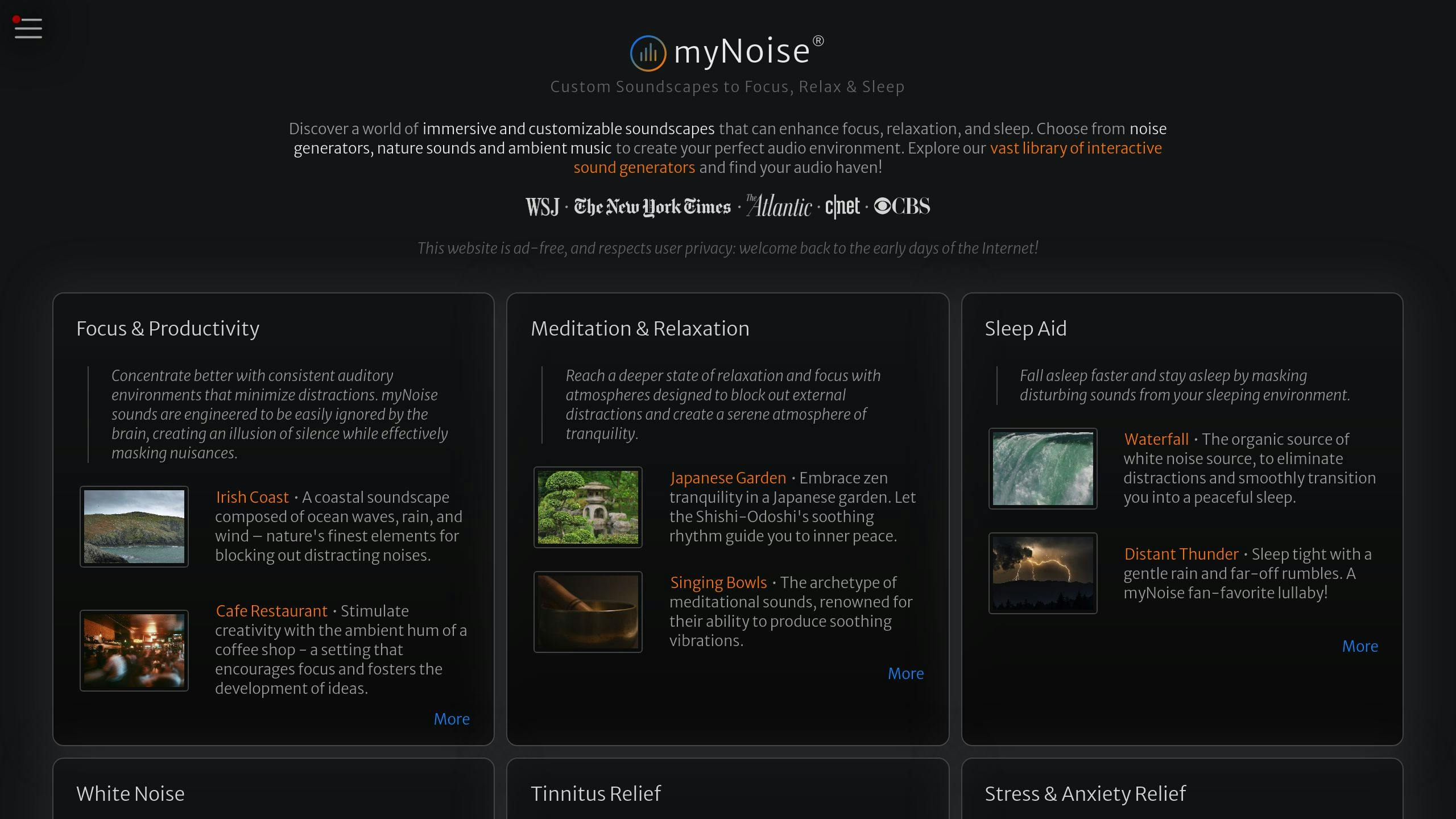Click the ad-free privacy statement text
The image size is (1456, 819).
727,249
